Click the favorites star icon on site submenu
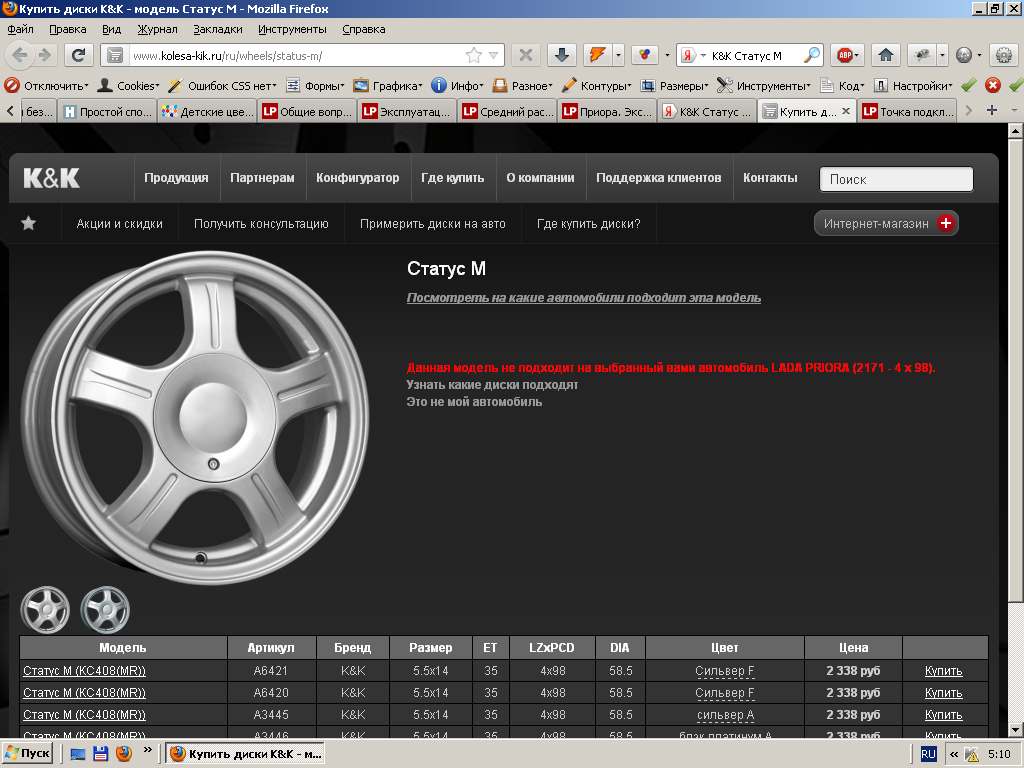1024x768 pixels. click(28, 223)
